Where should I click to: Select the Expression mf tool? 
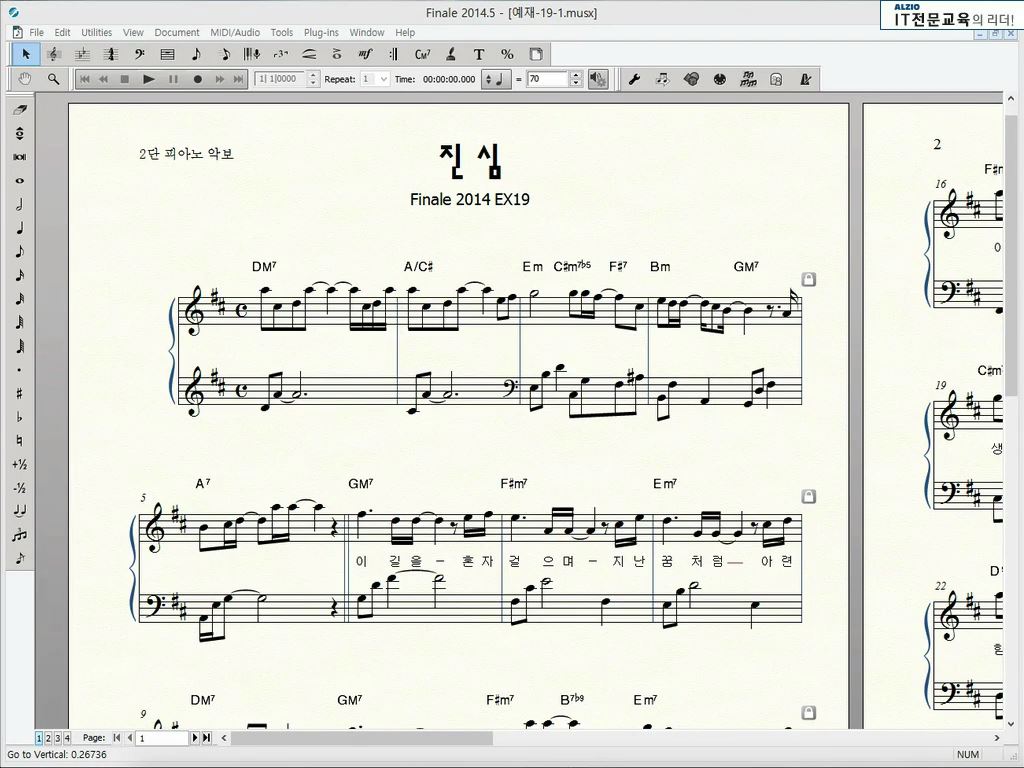click(365, 54)
